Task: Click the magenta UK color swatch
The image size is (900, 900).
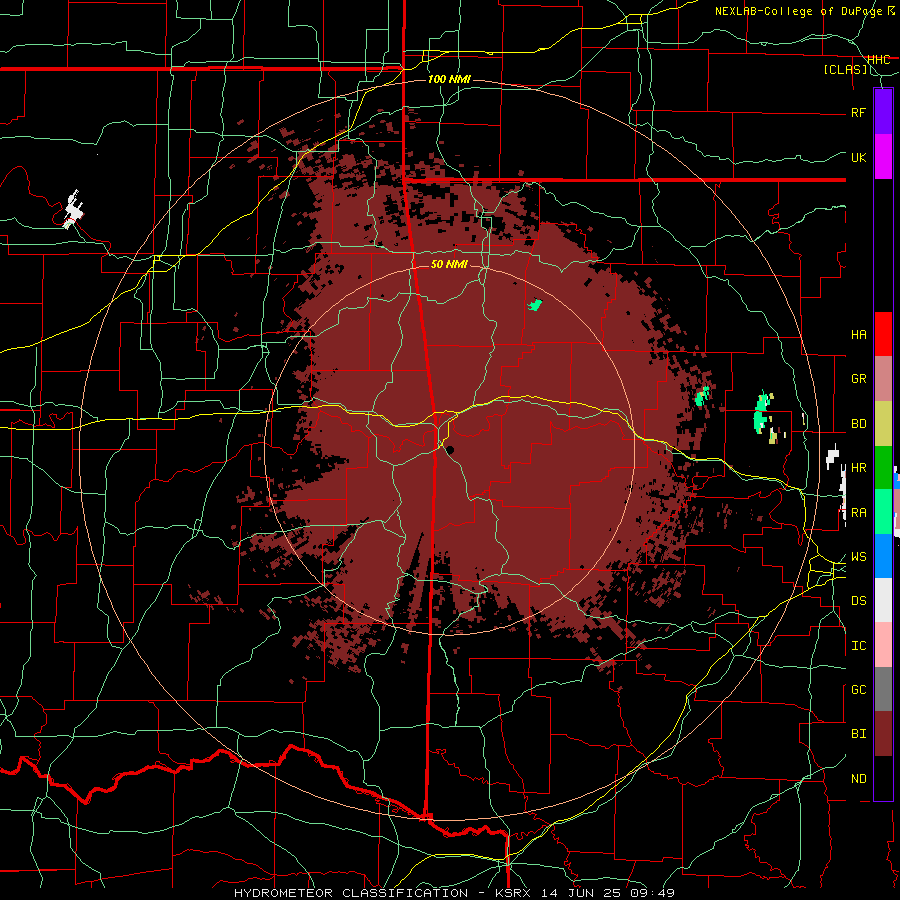Action: (x=883, y=157)
